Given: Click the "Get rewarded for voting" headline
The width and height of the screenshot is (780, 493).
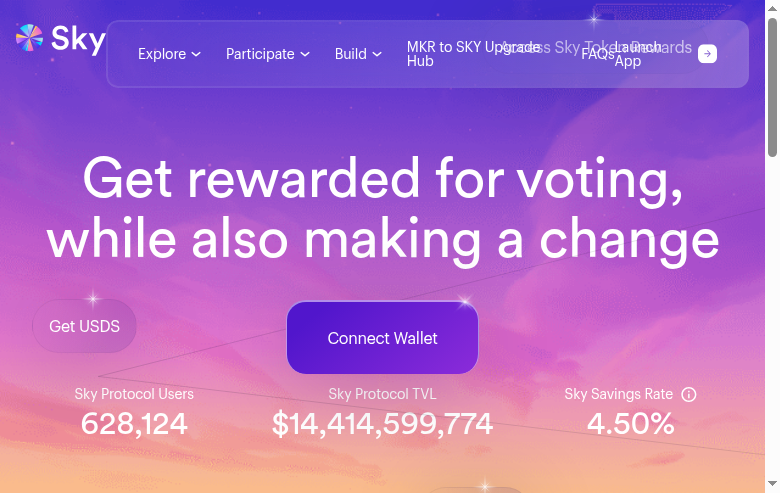Looking at the screenshot, I should 382,180.
